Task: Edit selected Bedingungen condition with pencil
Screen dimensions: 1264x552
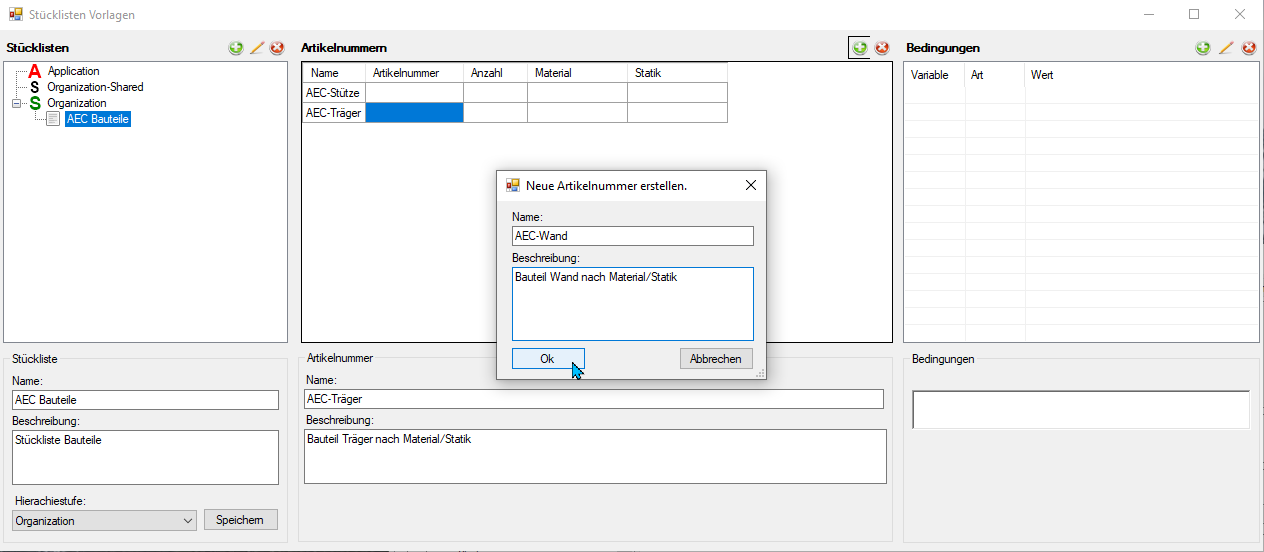Action: (x=1226, y=47)
